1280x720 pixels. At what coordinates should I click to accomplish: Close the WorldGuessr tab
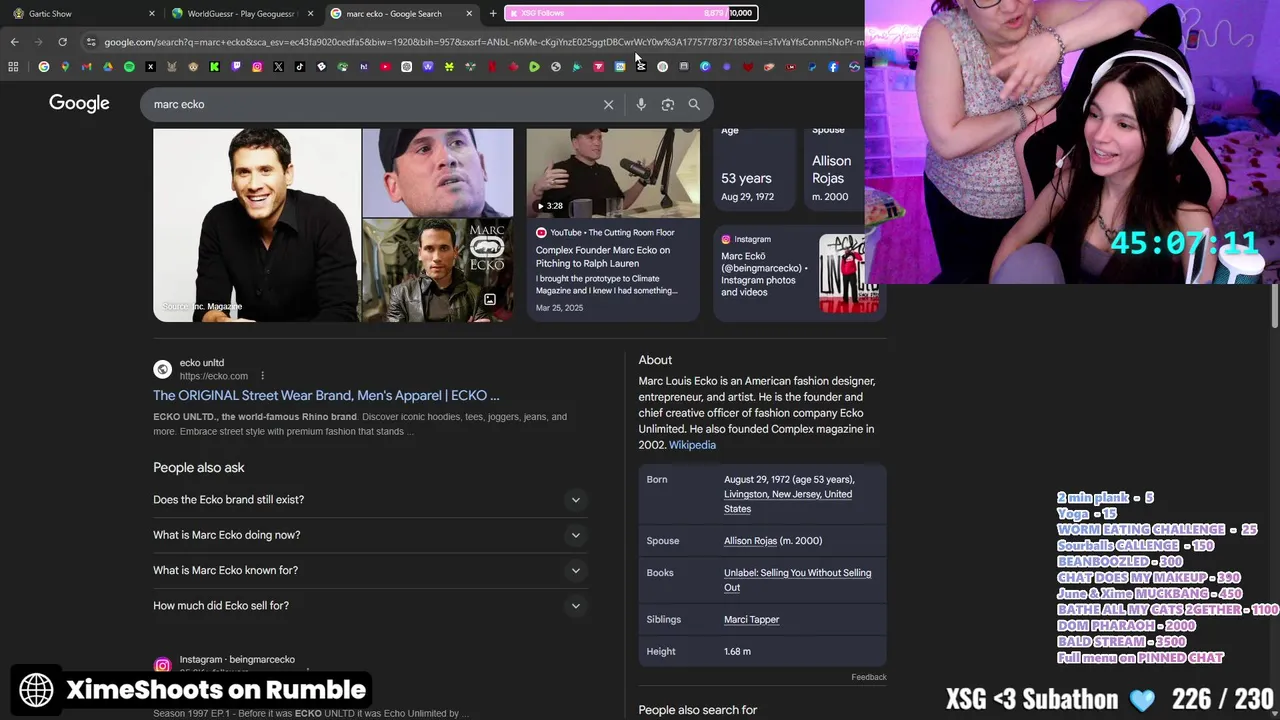[311, 14]
